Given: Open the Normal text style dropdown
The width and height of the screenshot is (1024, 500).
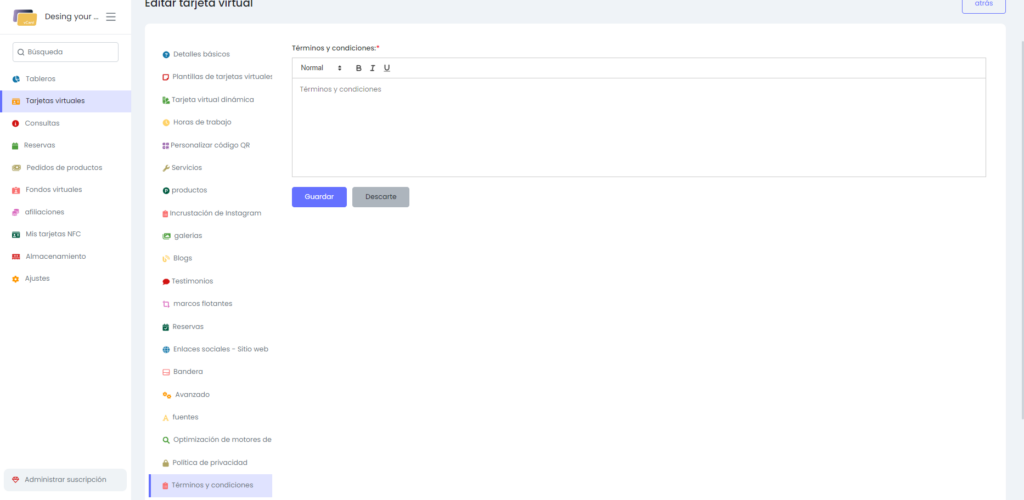Looking at the screenshot, I should [x=321, y=68].
